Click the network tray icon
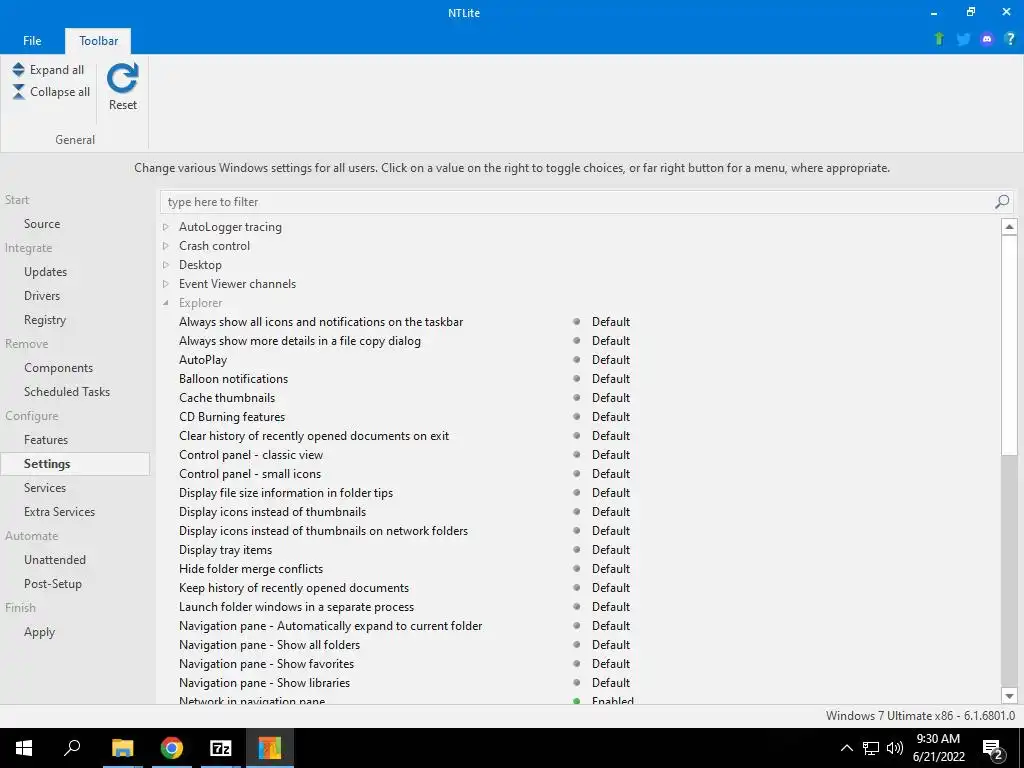 pos(871,748)
